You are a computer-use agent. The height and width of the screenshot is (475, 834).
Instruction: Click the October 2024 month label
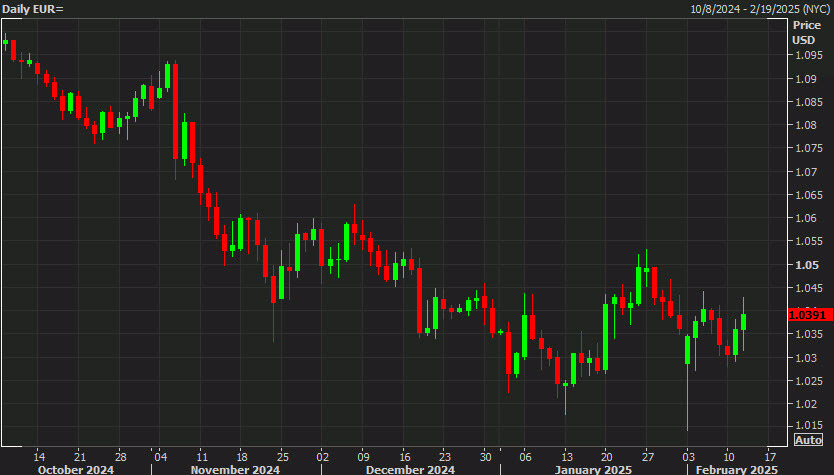(76, 470)
